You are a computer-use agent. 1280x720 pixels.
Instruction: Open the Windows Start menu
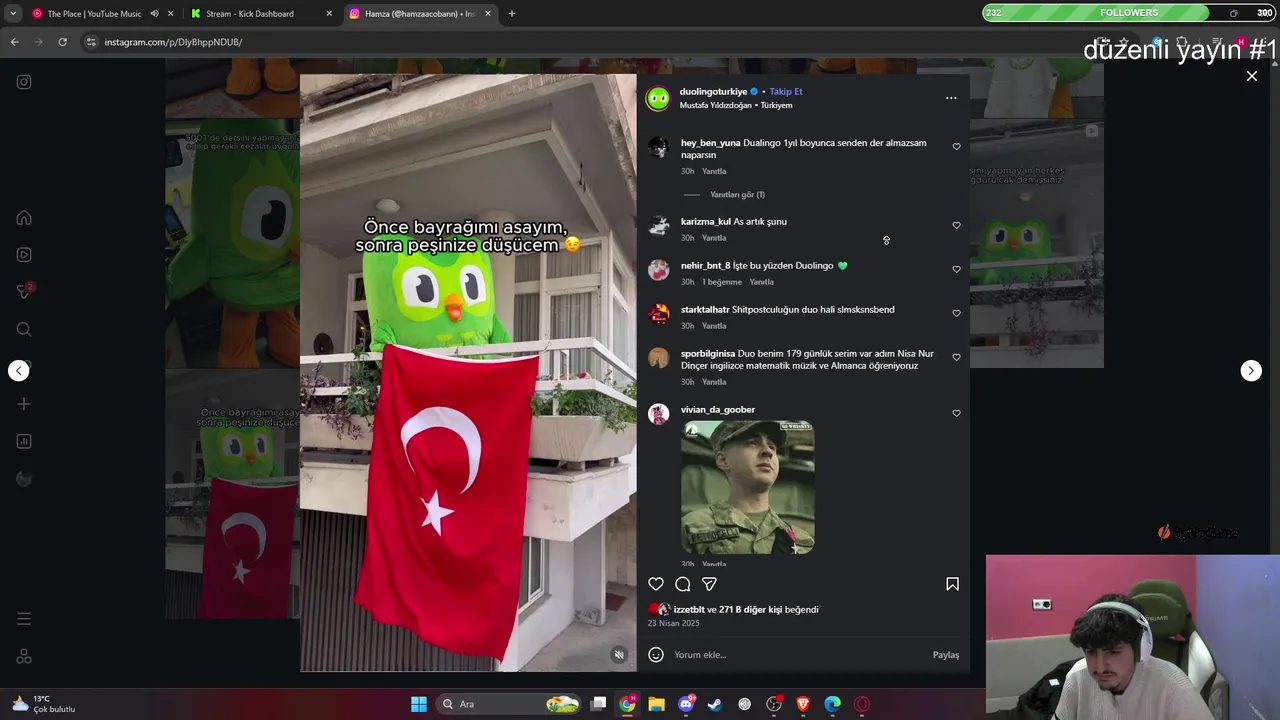[419, 704]
